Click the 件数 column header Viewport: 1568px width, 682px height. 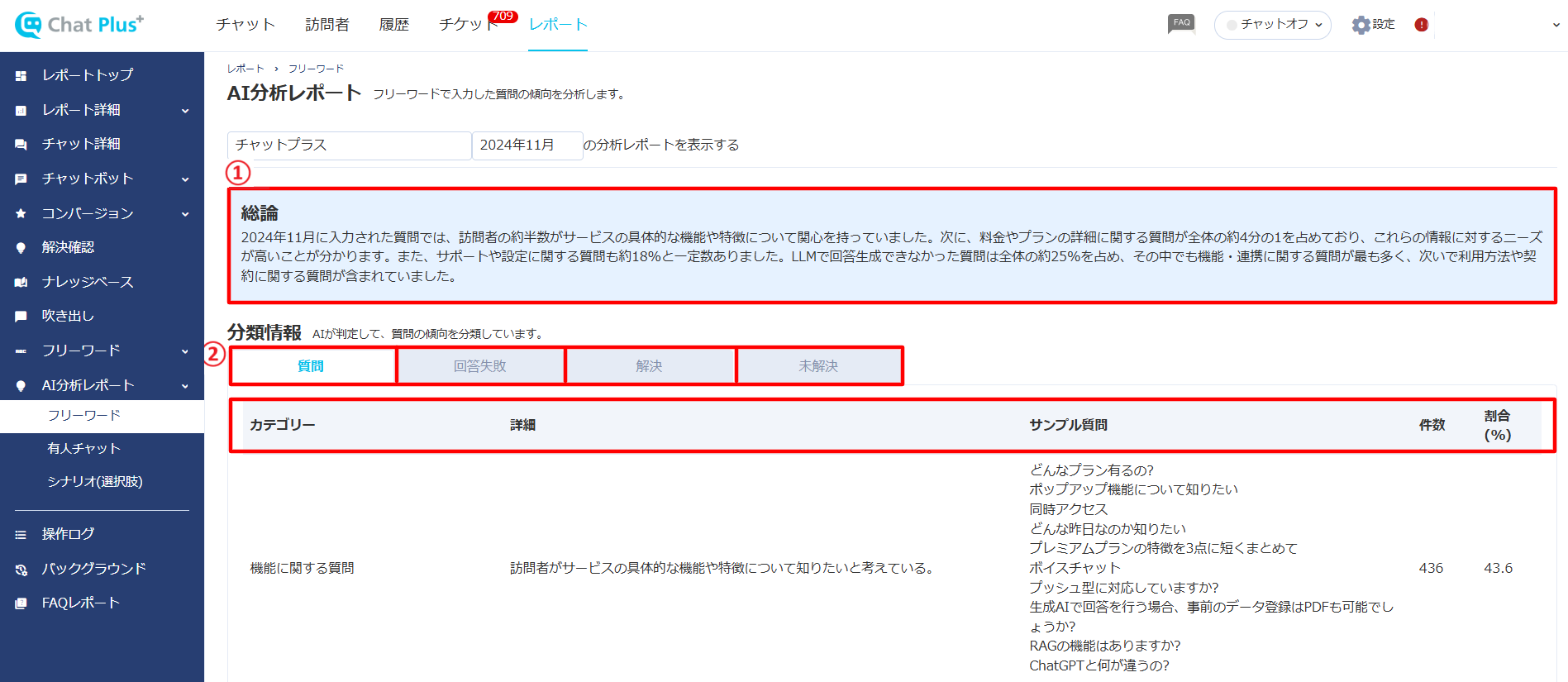click(x=1432, y=425)
